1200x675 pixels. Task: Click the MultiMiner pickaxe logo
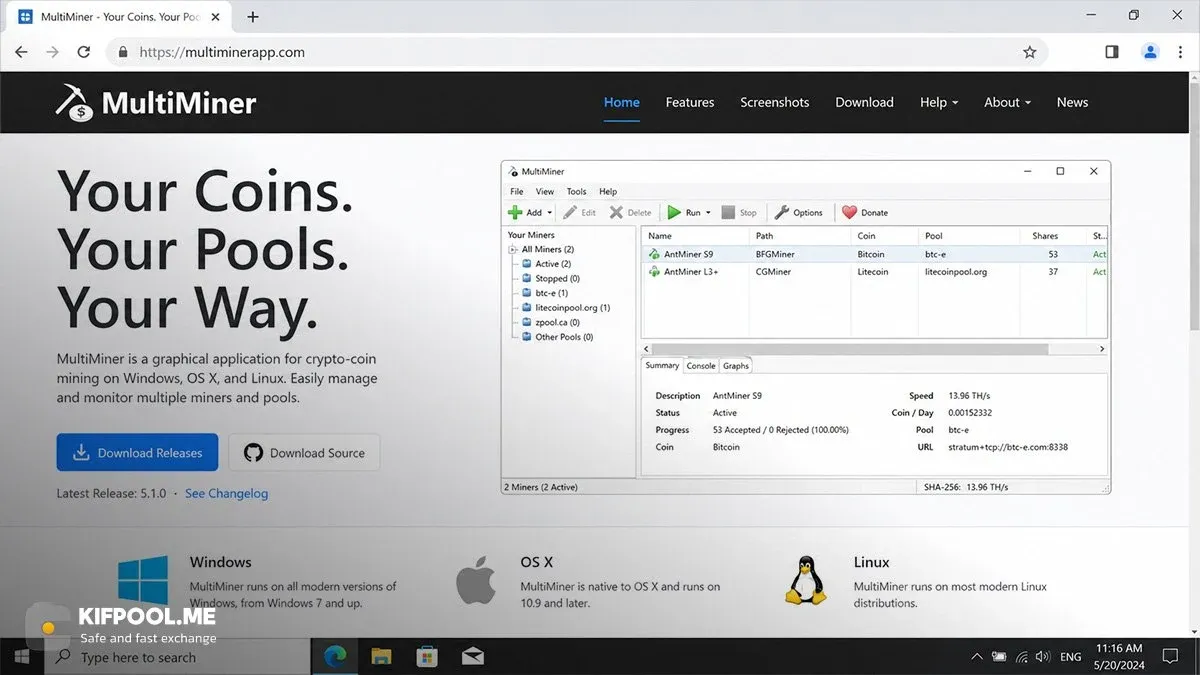74,103
